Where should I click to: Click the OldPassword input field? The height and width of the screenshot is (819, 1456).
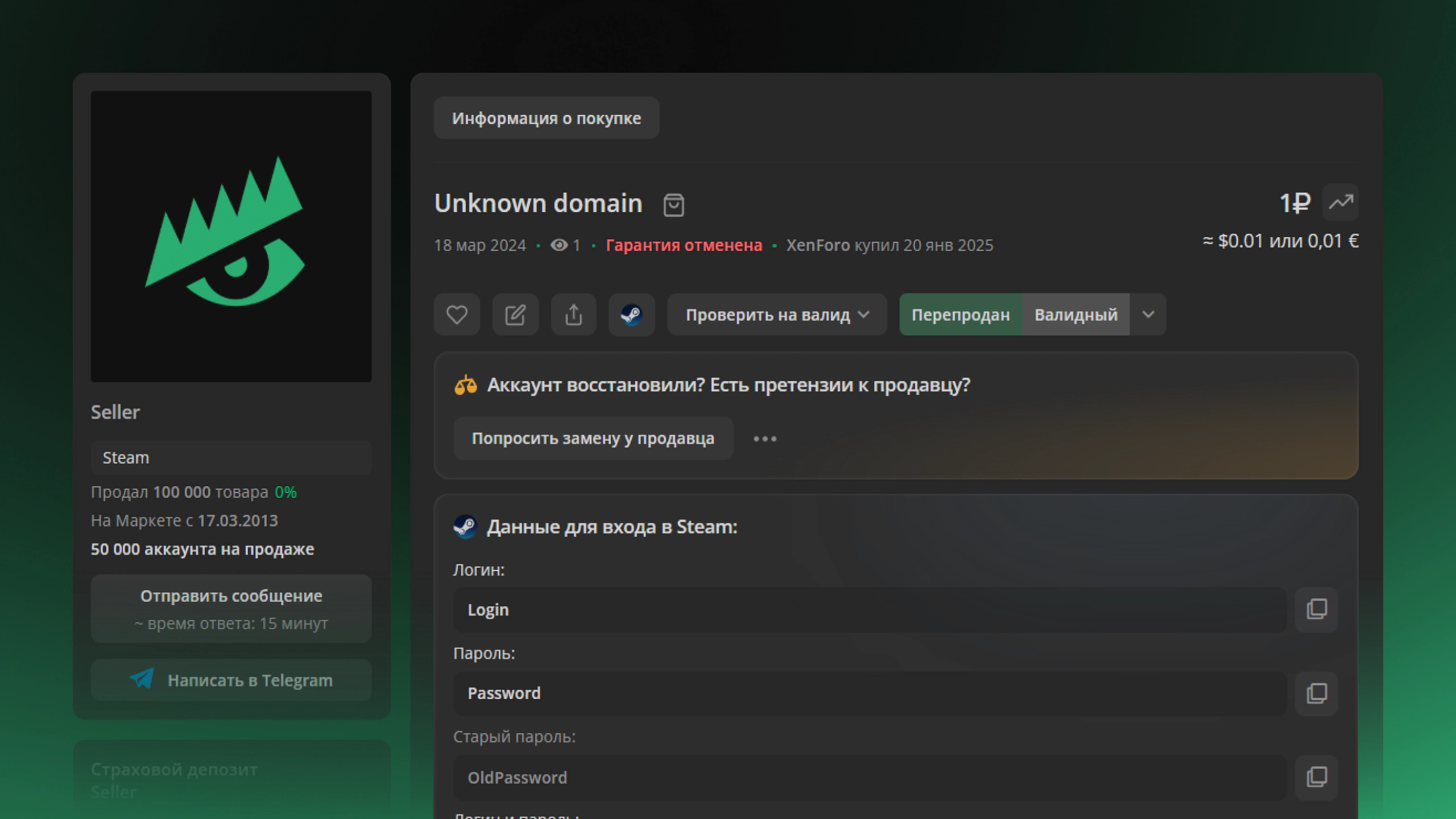870,777
